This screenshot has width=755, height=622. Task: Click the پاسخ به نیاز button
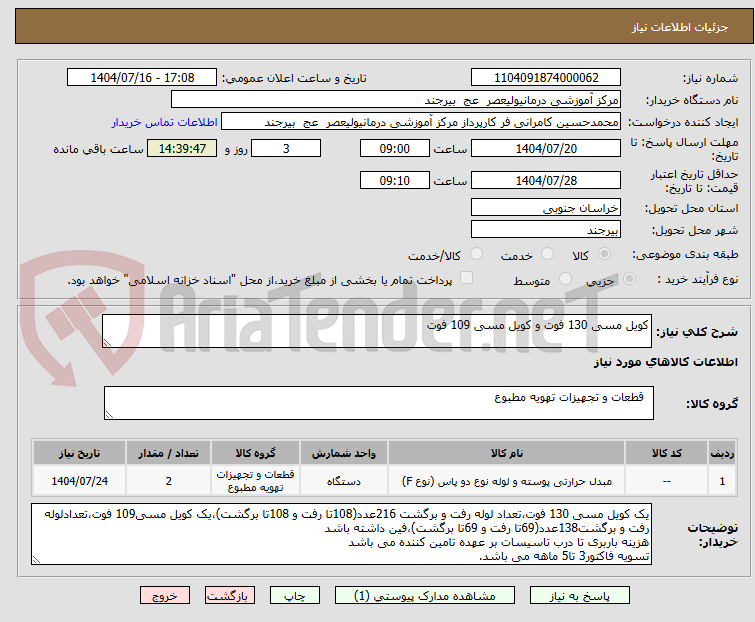coord(580,596)
